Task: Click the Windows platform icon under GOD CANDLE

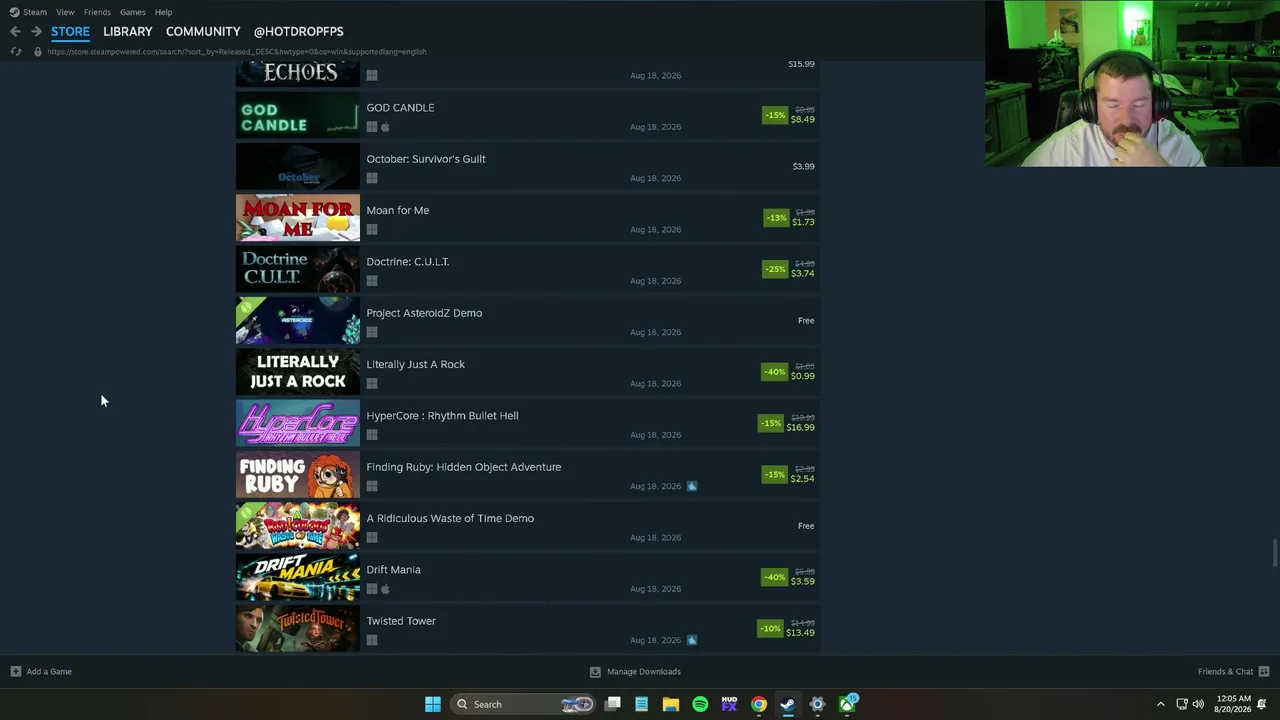Action: (372, 127)
